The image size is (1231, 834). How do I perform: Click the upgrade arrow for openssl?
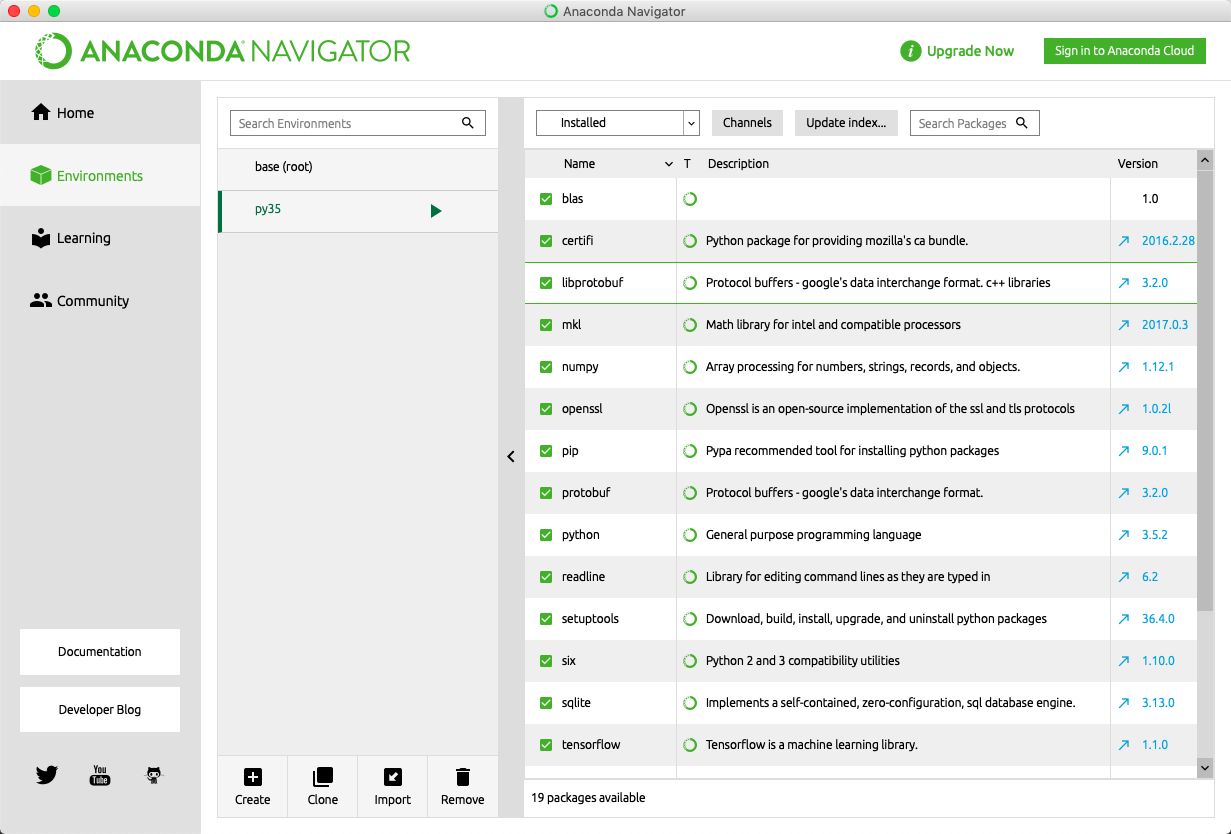pos(1124,409)
